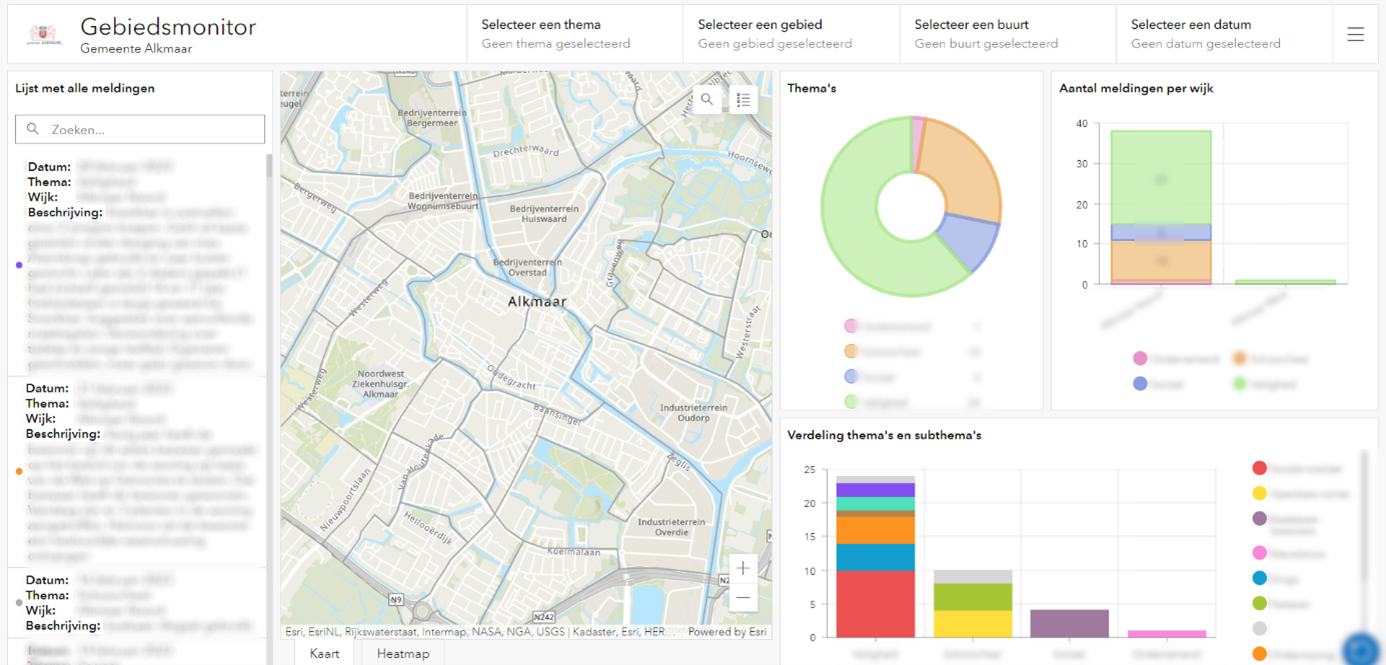Screen dimensions: 1386x665
Task: Toggle the green legend entry in Thema's chart
Action: point(851,402)
